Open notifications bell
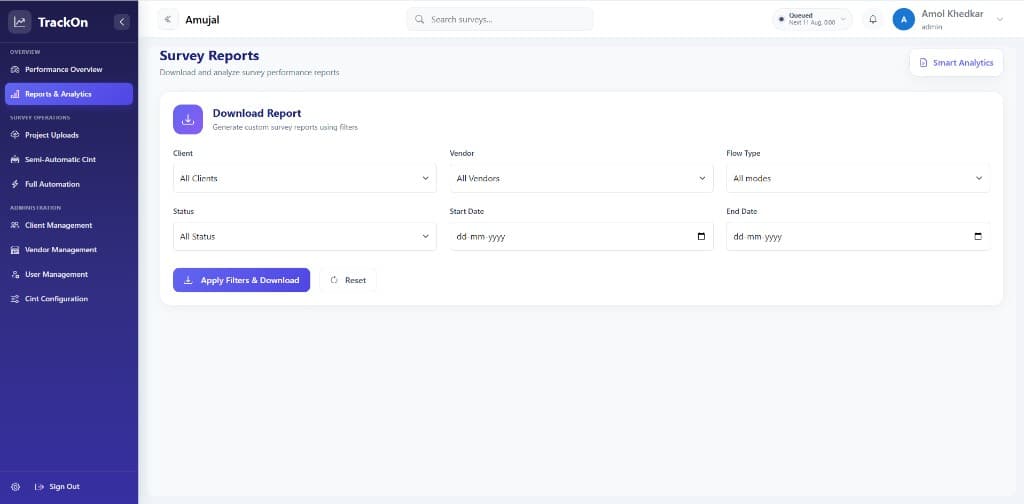1024x504 pixels. [x=872, y=20]
